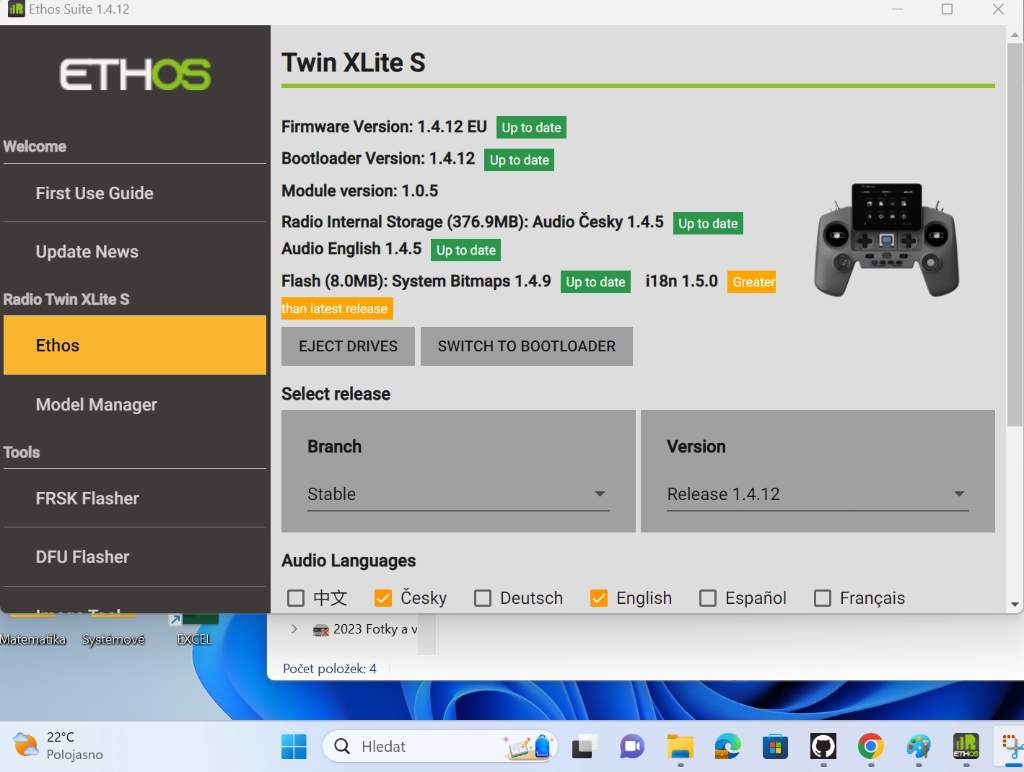Click the Ethos Suite taskbar icon

click(x=966, y=746)
